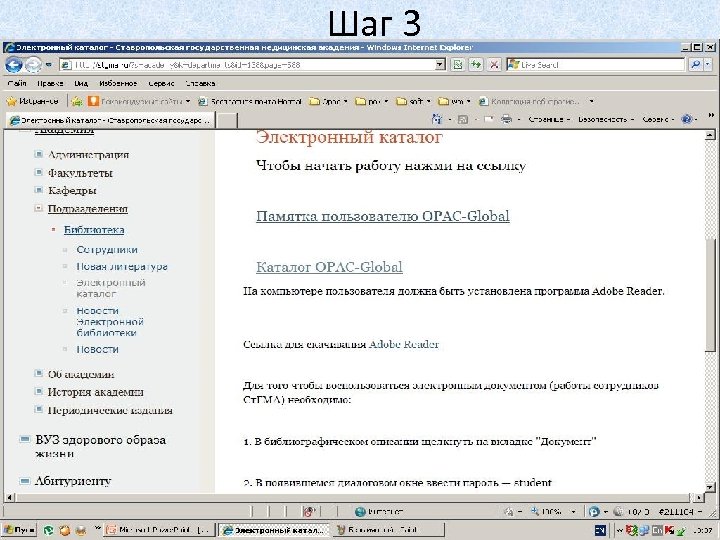
Task: Click the magnifier search button
Action: [x=695, y=65]
